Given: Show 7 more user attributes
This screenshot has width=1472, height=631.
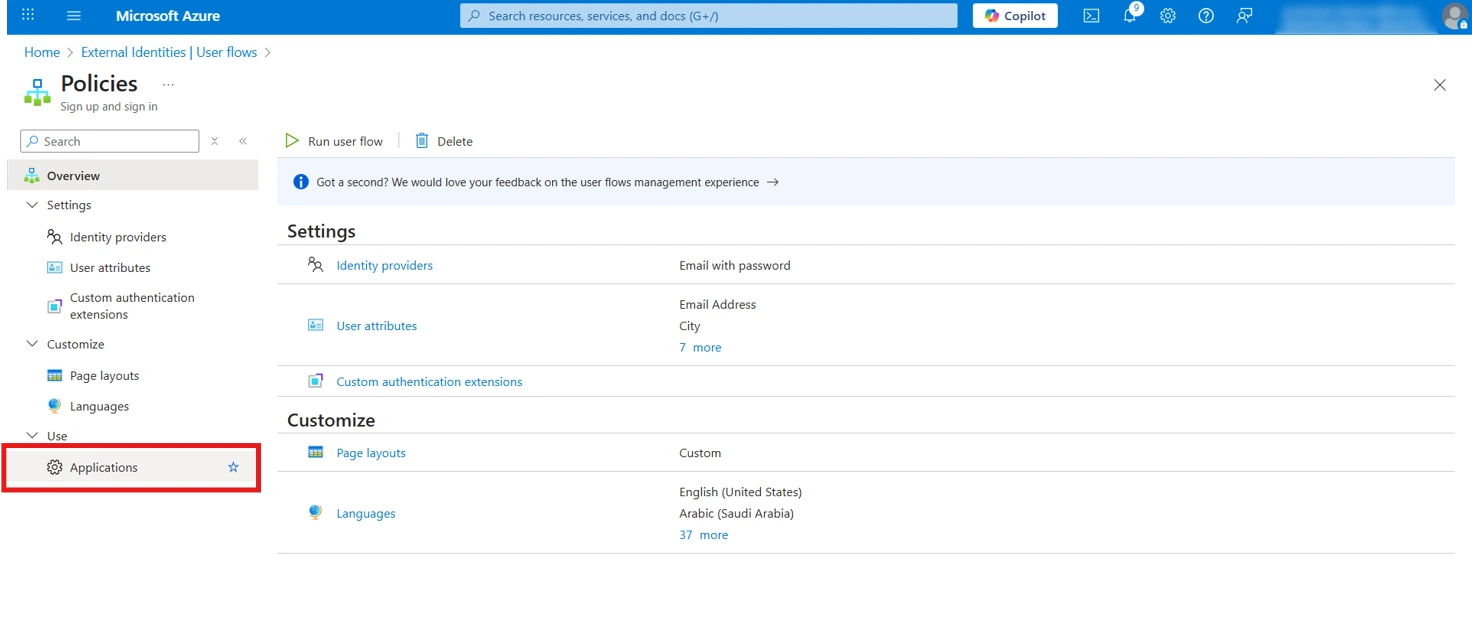Looking at the screenshot, I should (700, 347).
